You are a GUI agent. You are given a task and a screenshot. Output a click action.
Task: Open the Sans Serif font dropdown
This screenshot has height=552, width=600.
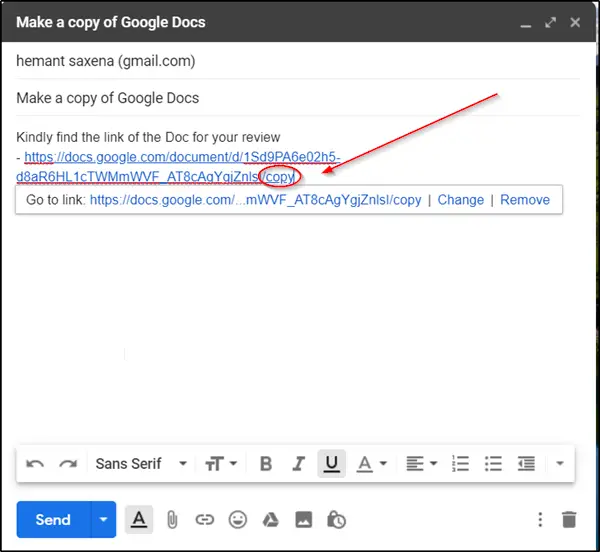point(141,464)
